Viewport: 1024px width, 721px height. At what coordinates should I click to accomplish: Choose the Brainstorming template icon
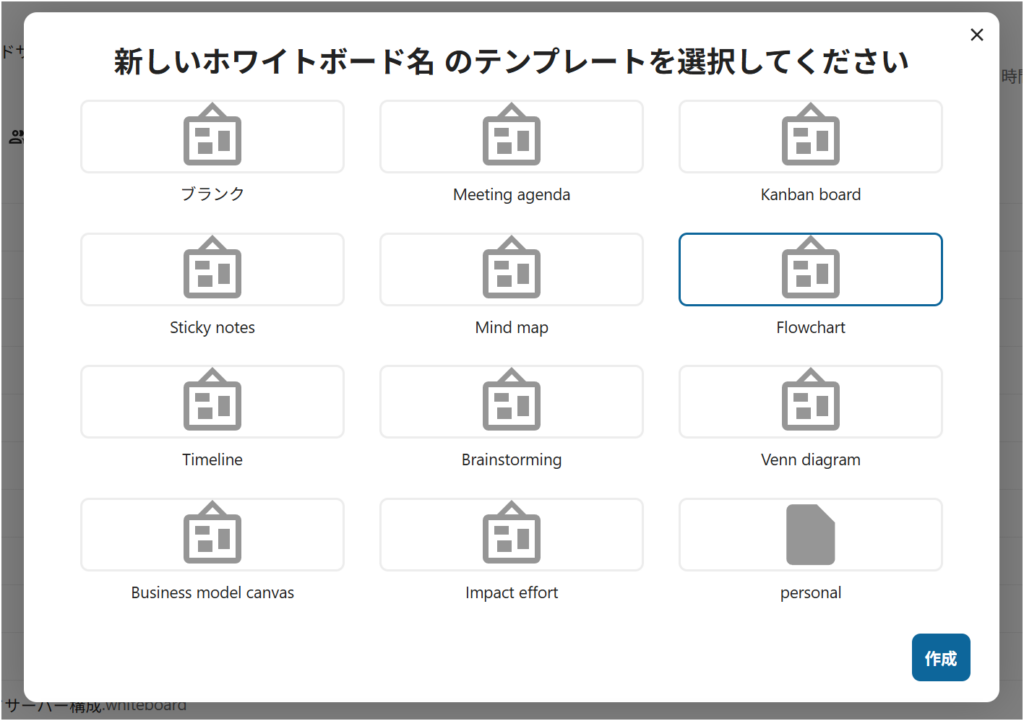point(511,402)
